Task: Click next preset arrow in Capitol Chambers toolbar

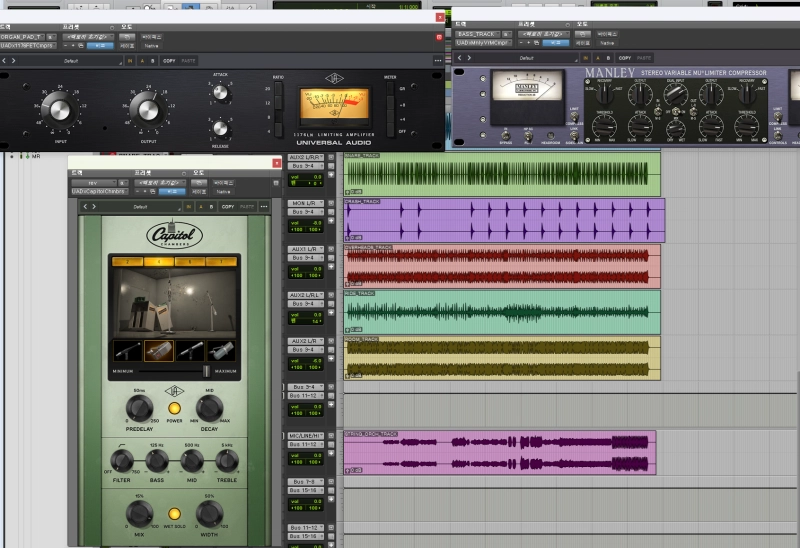Action: 94,207
